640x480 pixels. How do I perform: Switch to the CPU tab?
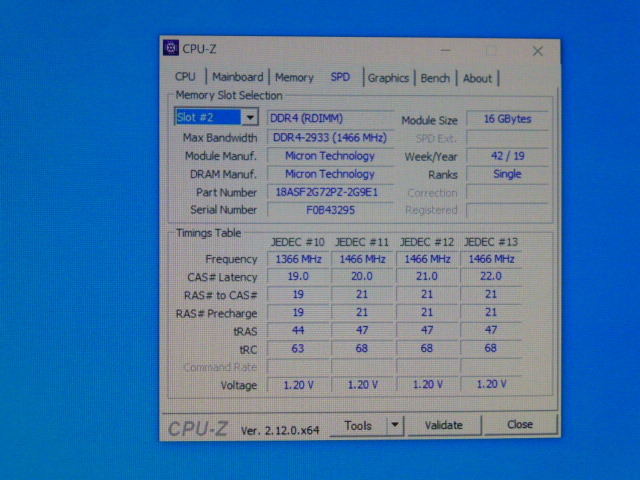(x=185, y=77)
